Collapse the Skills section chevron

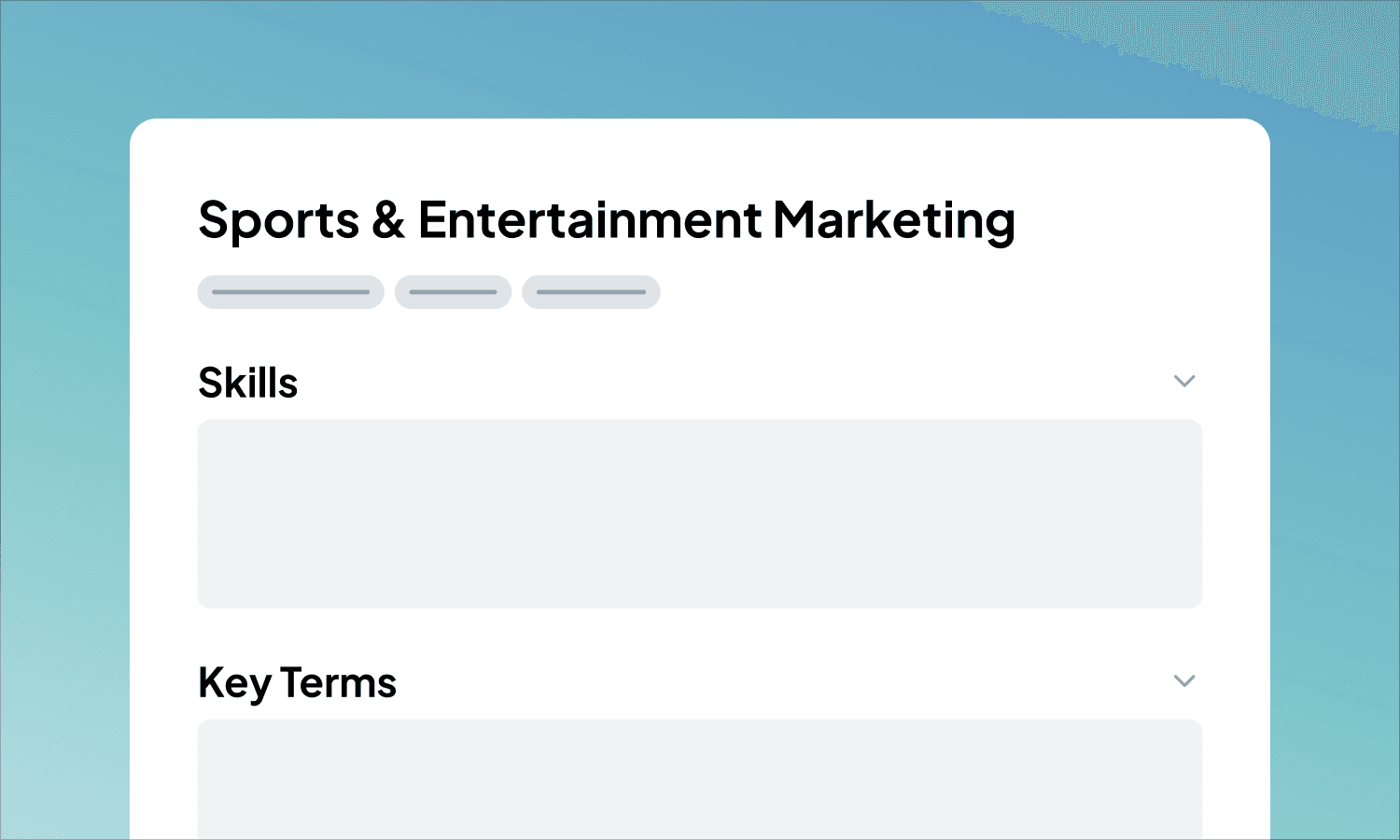[1184, 381]
